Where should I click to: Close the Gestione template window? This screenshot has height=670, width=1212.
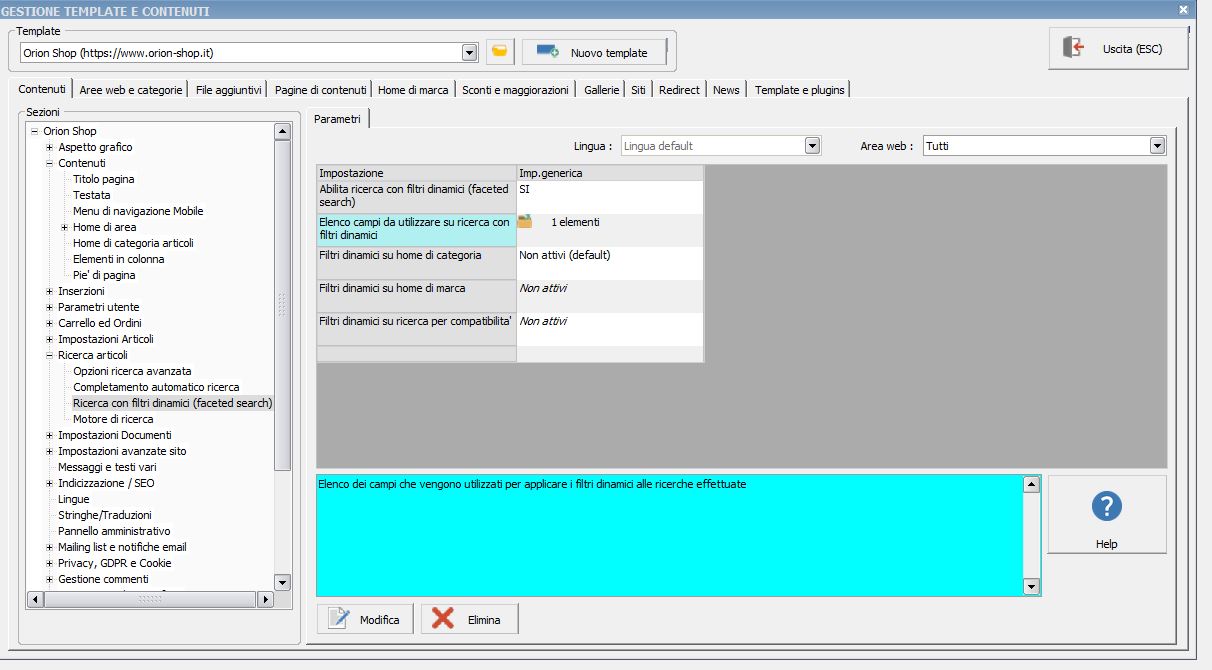click(1183, 9)
